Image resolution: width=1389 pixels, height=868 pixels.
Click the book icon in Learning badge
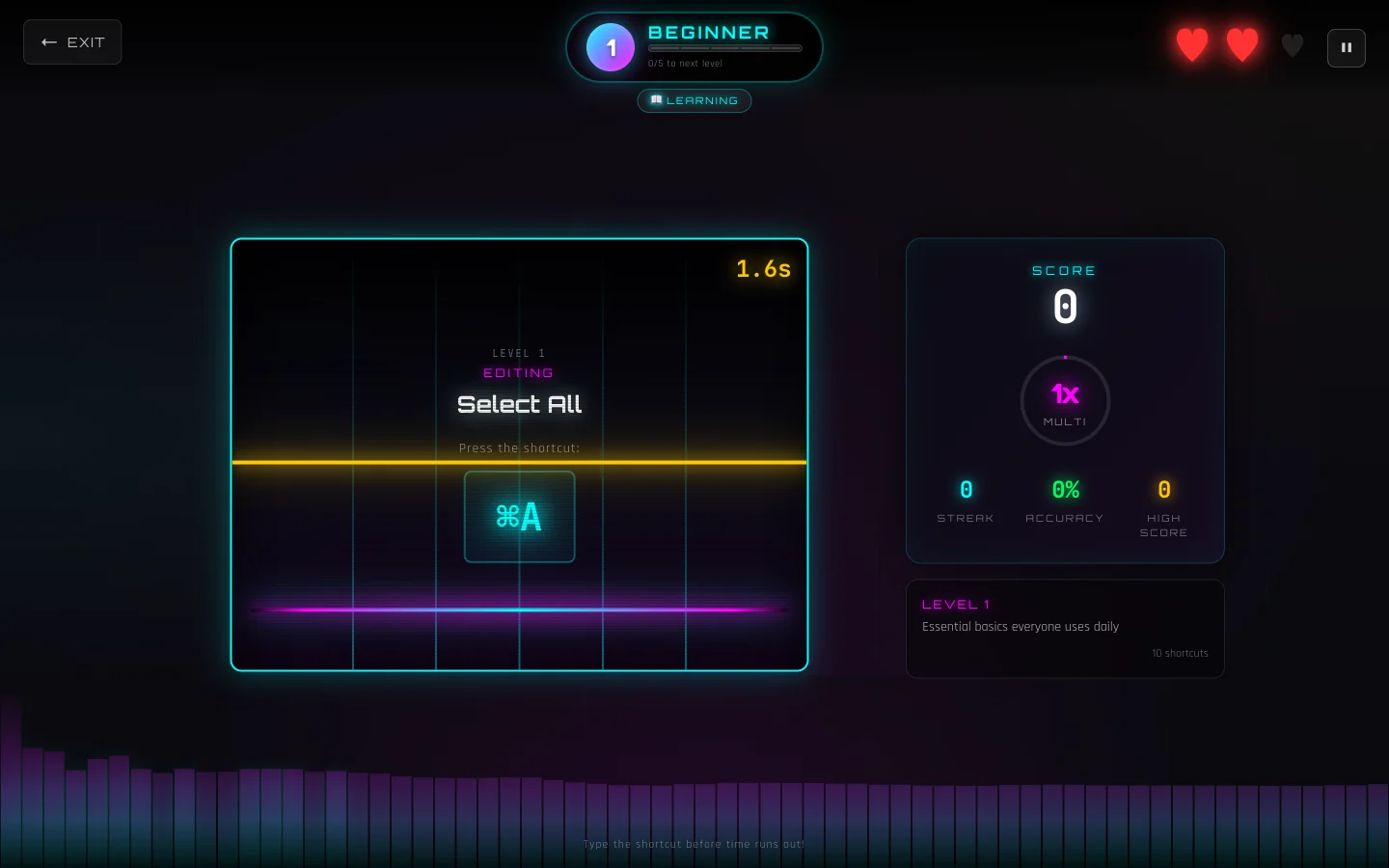click(656, 100)
